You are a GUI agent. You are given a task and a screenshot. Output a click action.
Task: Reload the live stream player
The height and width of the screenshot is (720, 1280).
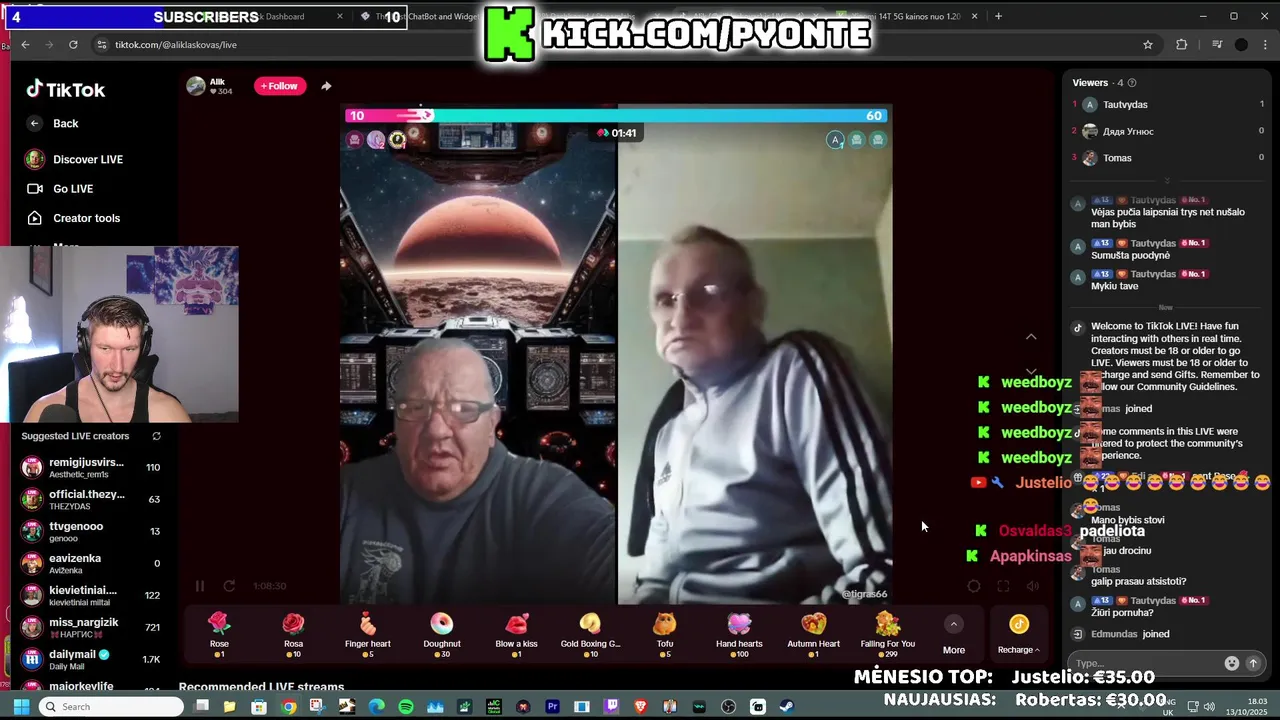point(229,586)
